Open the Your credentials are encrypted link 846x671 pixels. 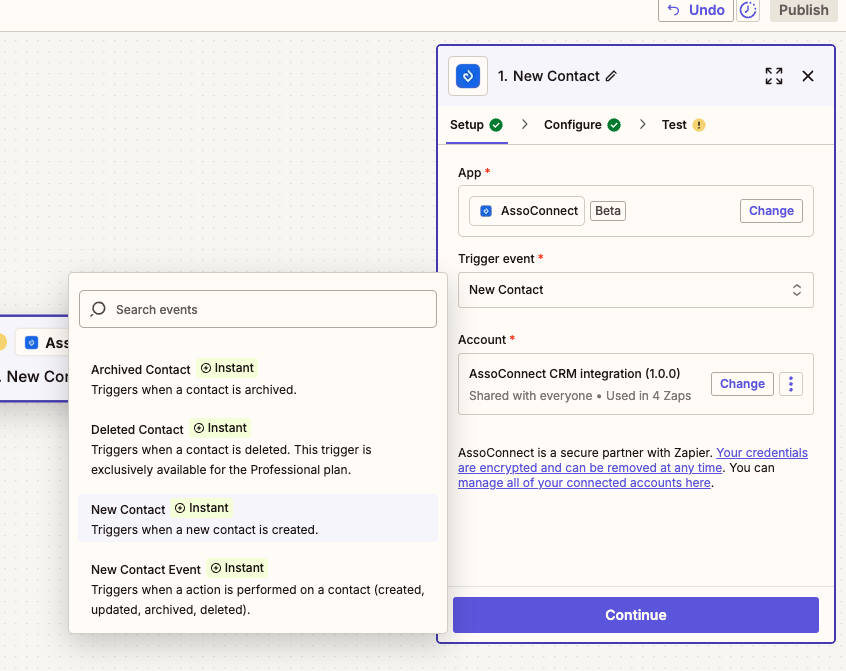632,460
